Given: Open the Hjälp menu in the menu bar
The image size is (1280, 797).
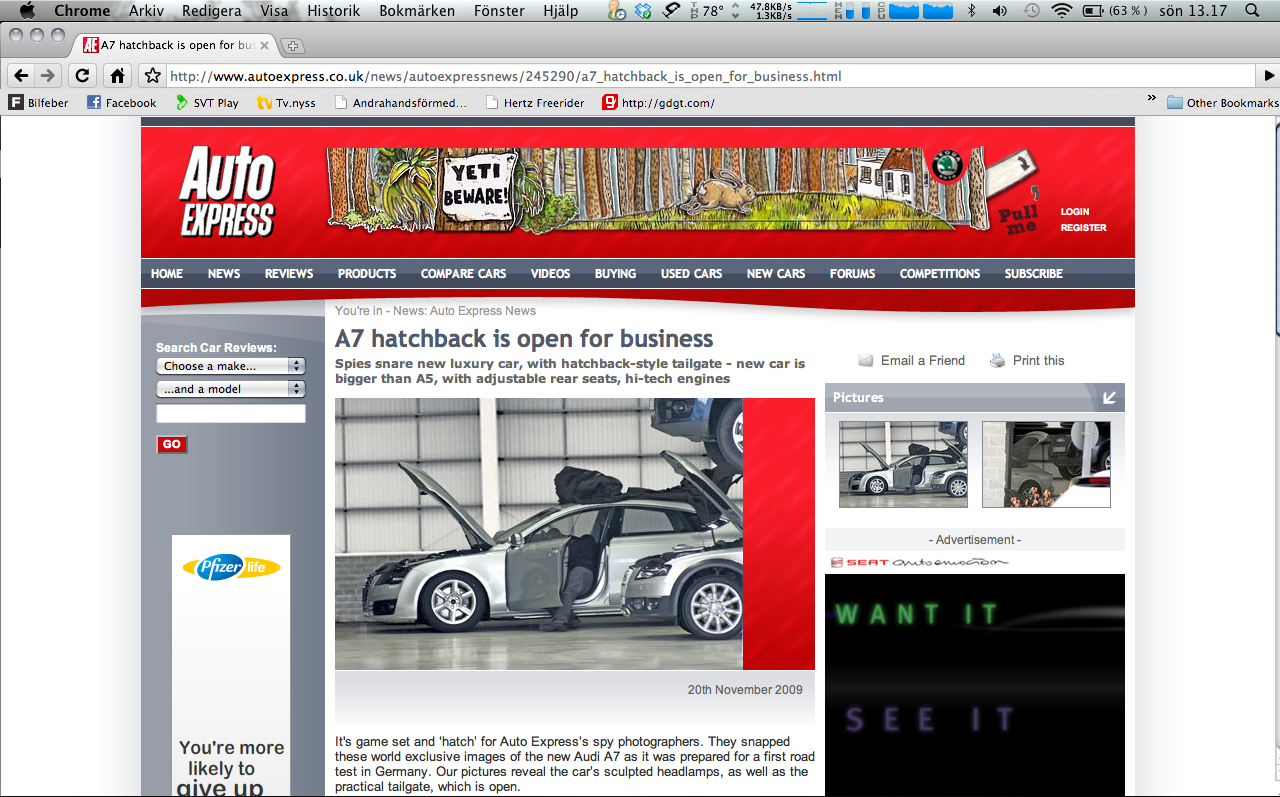Looking at the screenshot, I should 561,11.
